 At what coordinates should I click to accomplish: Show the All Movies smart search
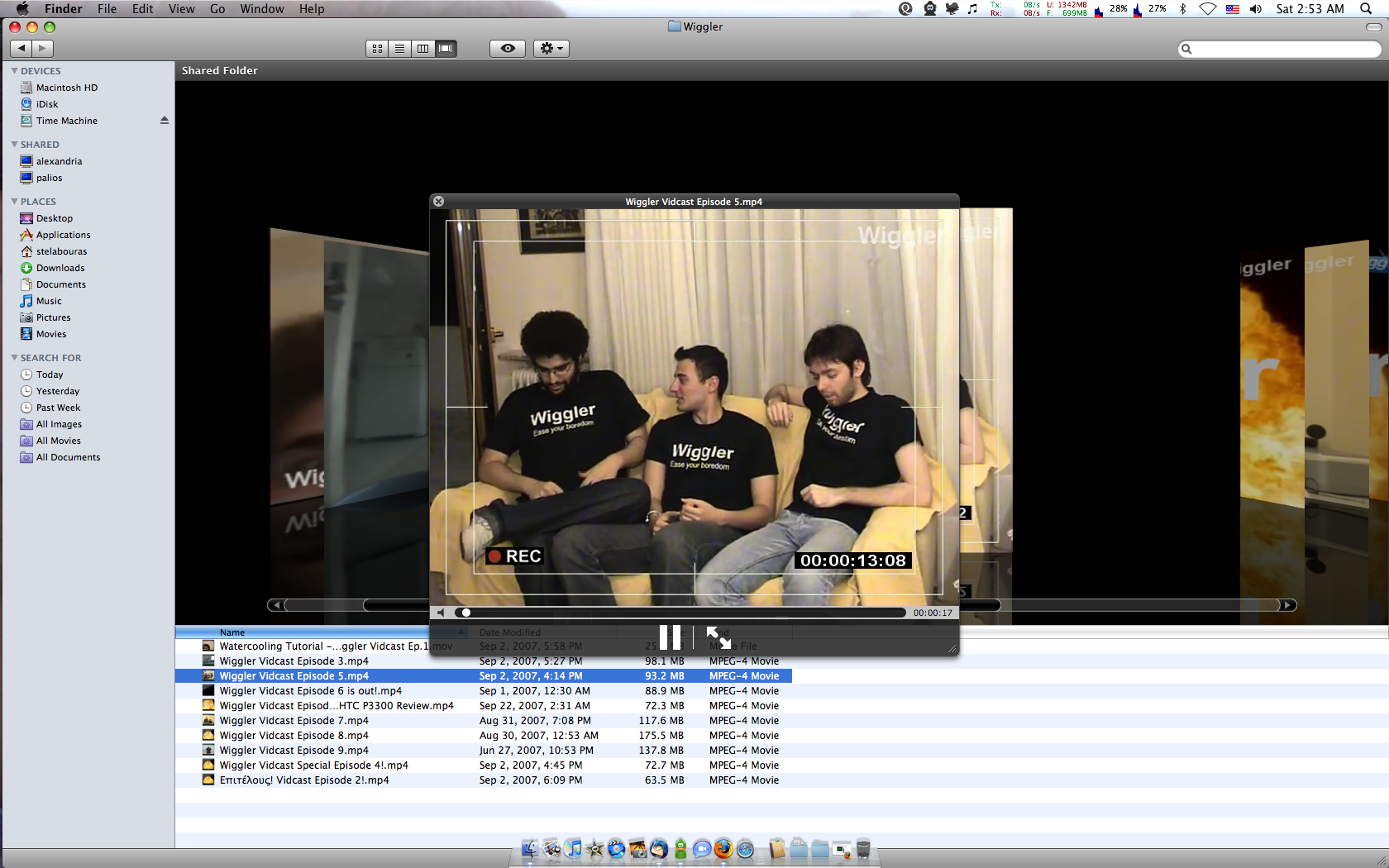pos(58,441)
